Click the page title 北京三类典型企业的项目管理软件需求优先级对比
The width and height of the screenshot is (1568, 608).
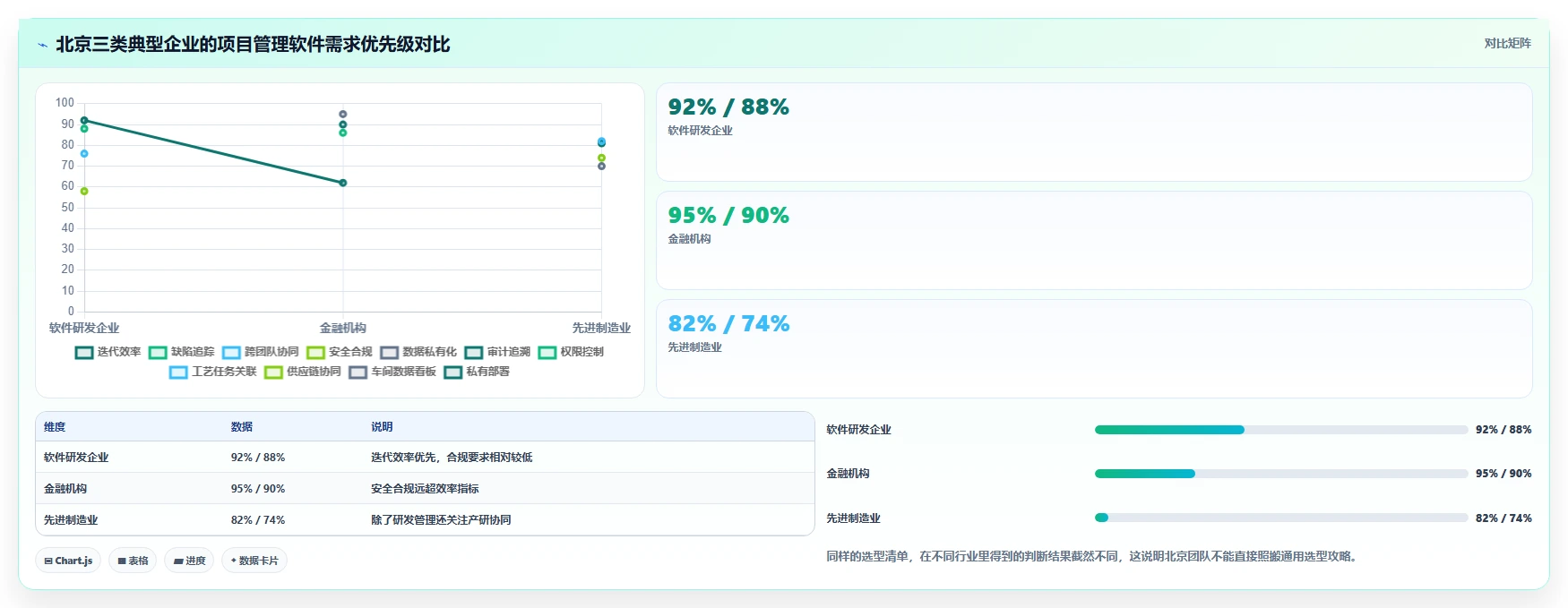253,45
